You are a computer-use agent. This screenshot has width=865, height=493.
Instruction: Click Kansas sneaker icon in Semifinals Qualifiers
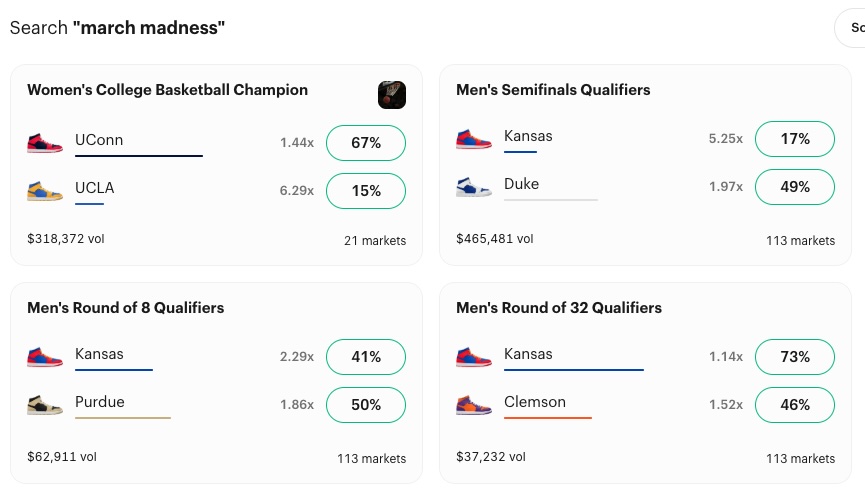pos(474,139)
